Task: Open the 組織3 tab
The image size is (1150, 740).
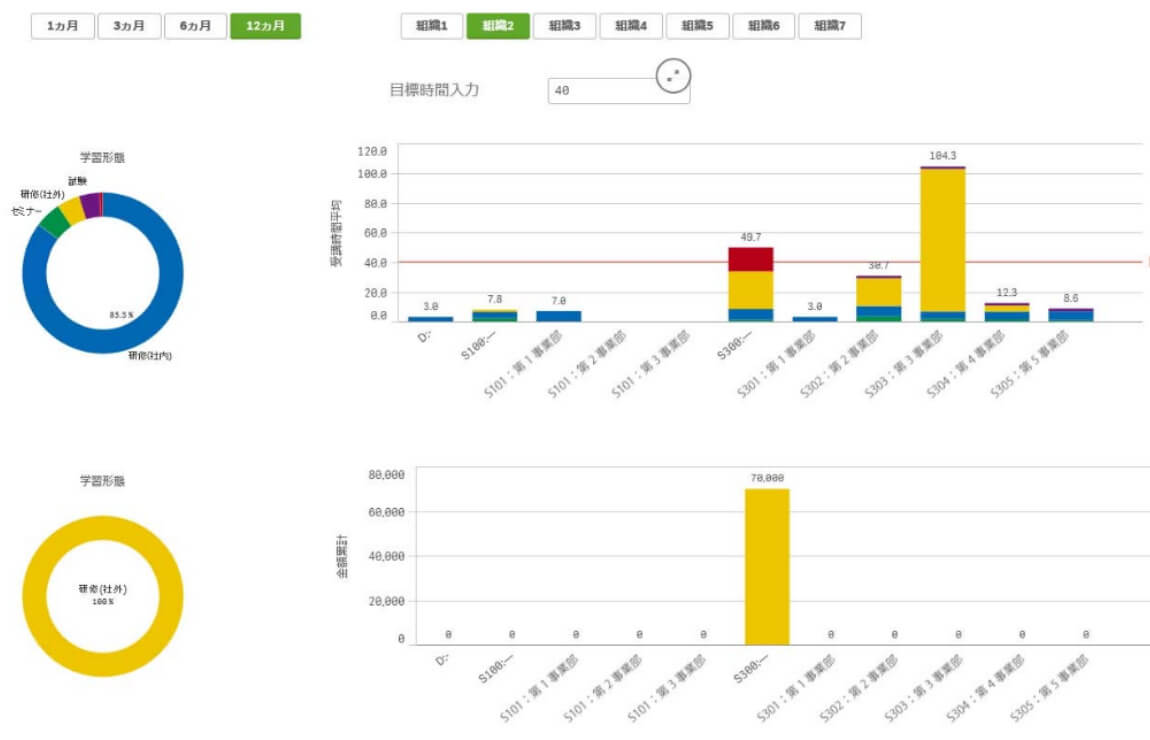Action: point(564,26)
